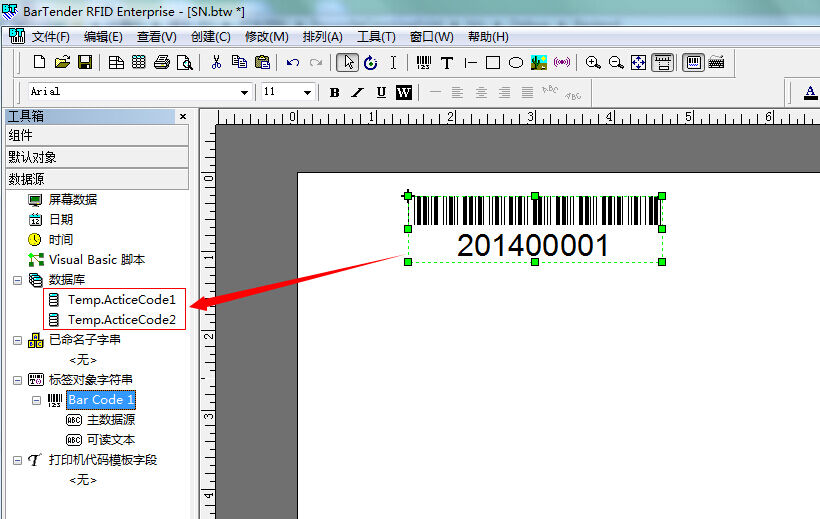The image size is (820, 519).
Task: Add an RFID encoder object
Action: tap(562, 62)
